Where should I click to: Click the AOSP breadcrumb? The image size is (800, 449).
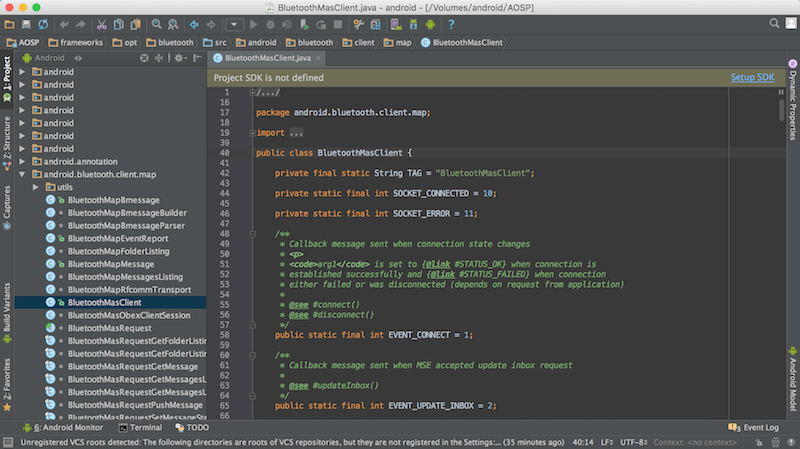click(x=23, y=42)
